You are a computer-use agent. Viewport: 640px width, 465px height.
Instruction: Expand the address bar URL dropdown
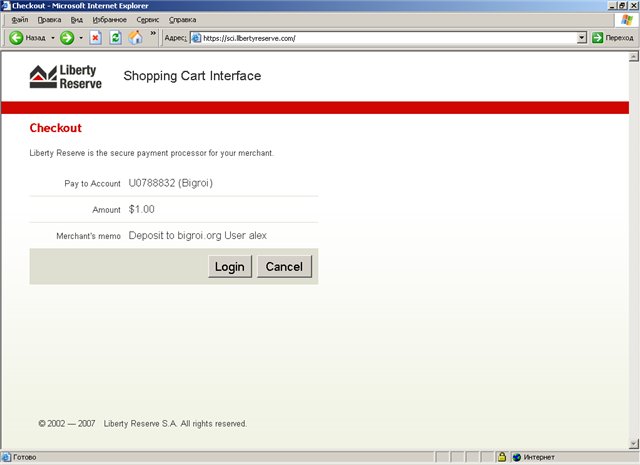coord(582,38)
